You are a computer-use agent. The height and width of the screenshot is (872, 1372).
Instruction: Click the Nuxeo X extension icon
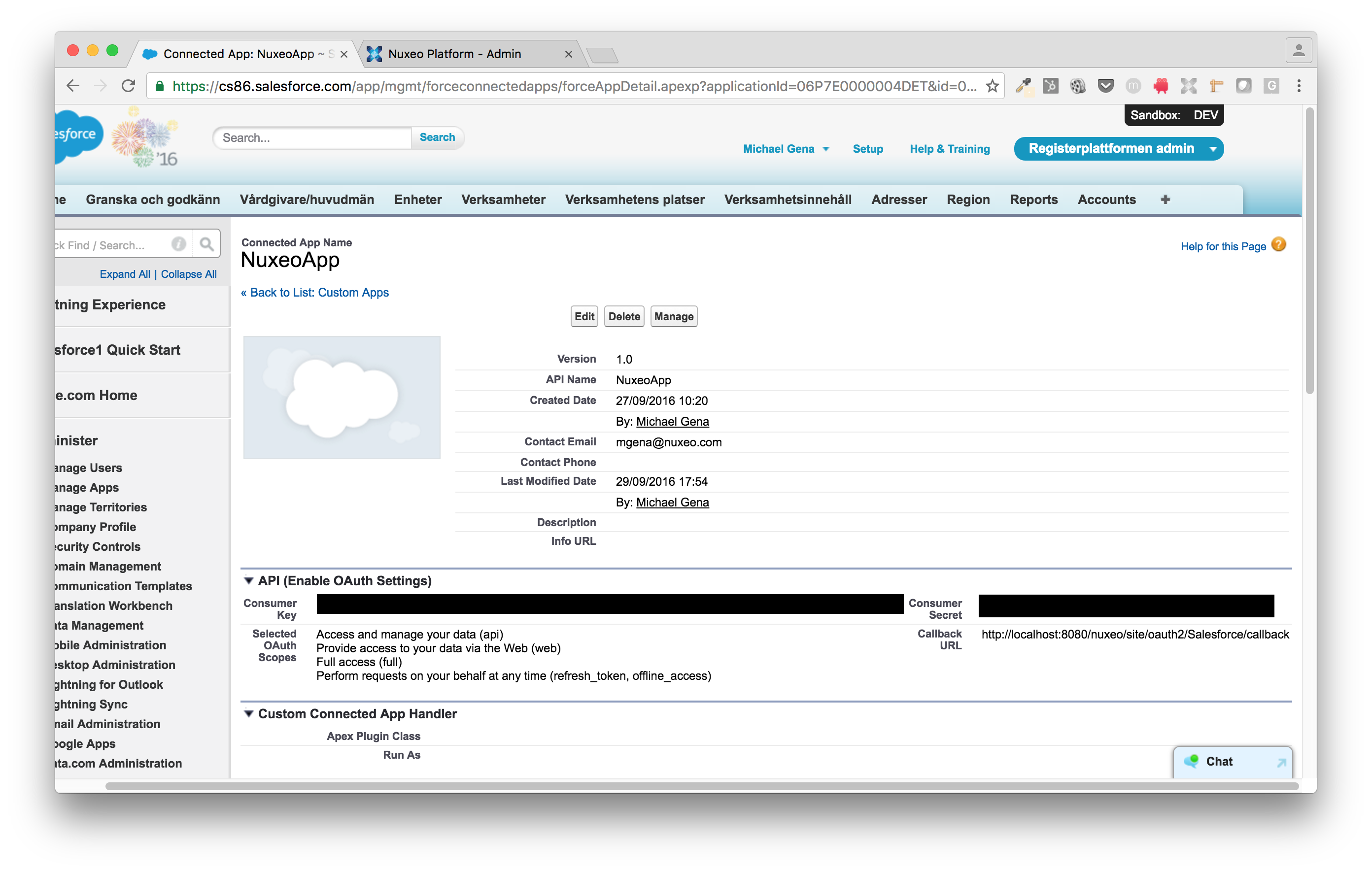coord(1189,86)
